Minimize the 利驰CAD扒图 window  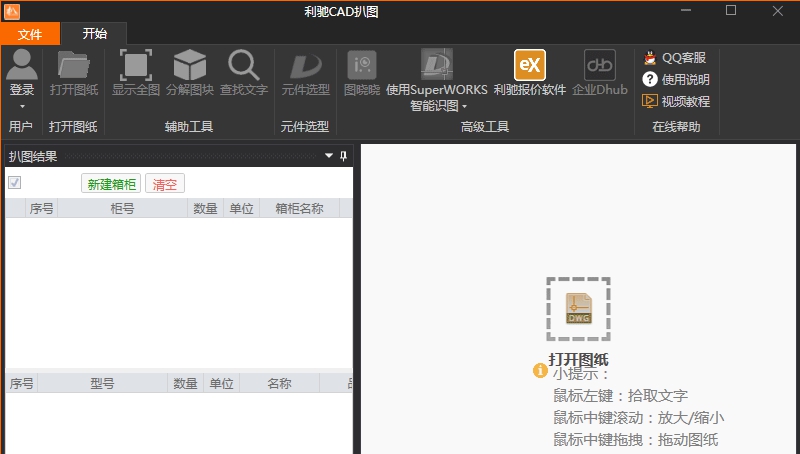(686, 11)
